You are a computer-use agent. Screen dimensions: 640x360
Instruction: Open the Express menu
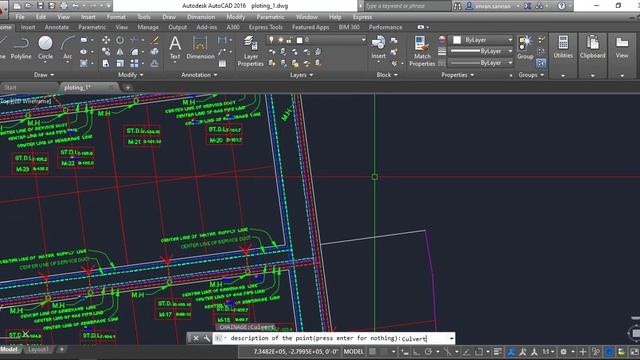362,17
